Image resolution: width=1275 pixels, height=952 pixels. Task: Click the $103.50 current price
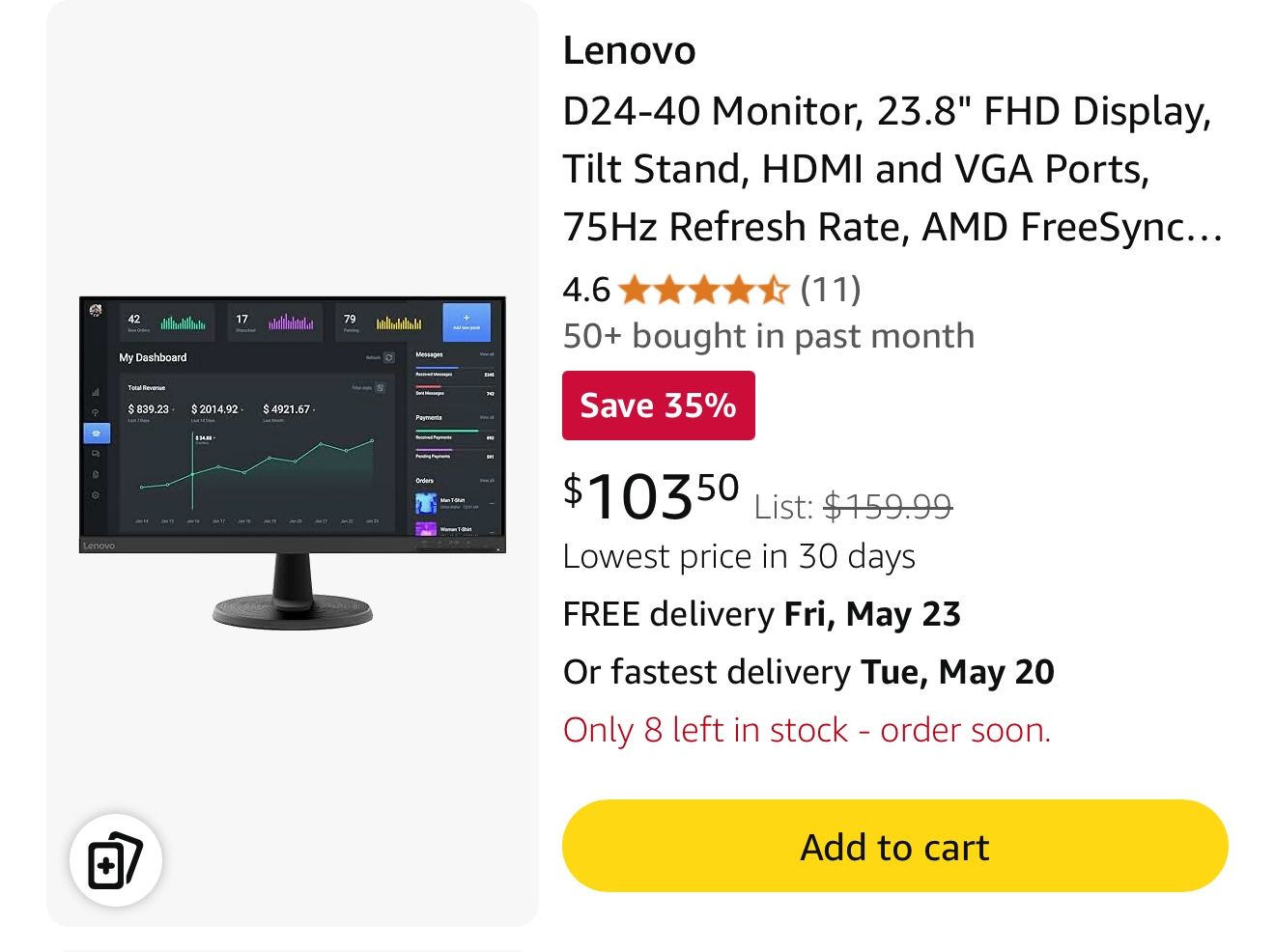(651, 496)
